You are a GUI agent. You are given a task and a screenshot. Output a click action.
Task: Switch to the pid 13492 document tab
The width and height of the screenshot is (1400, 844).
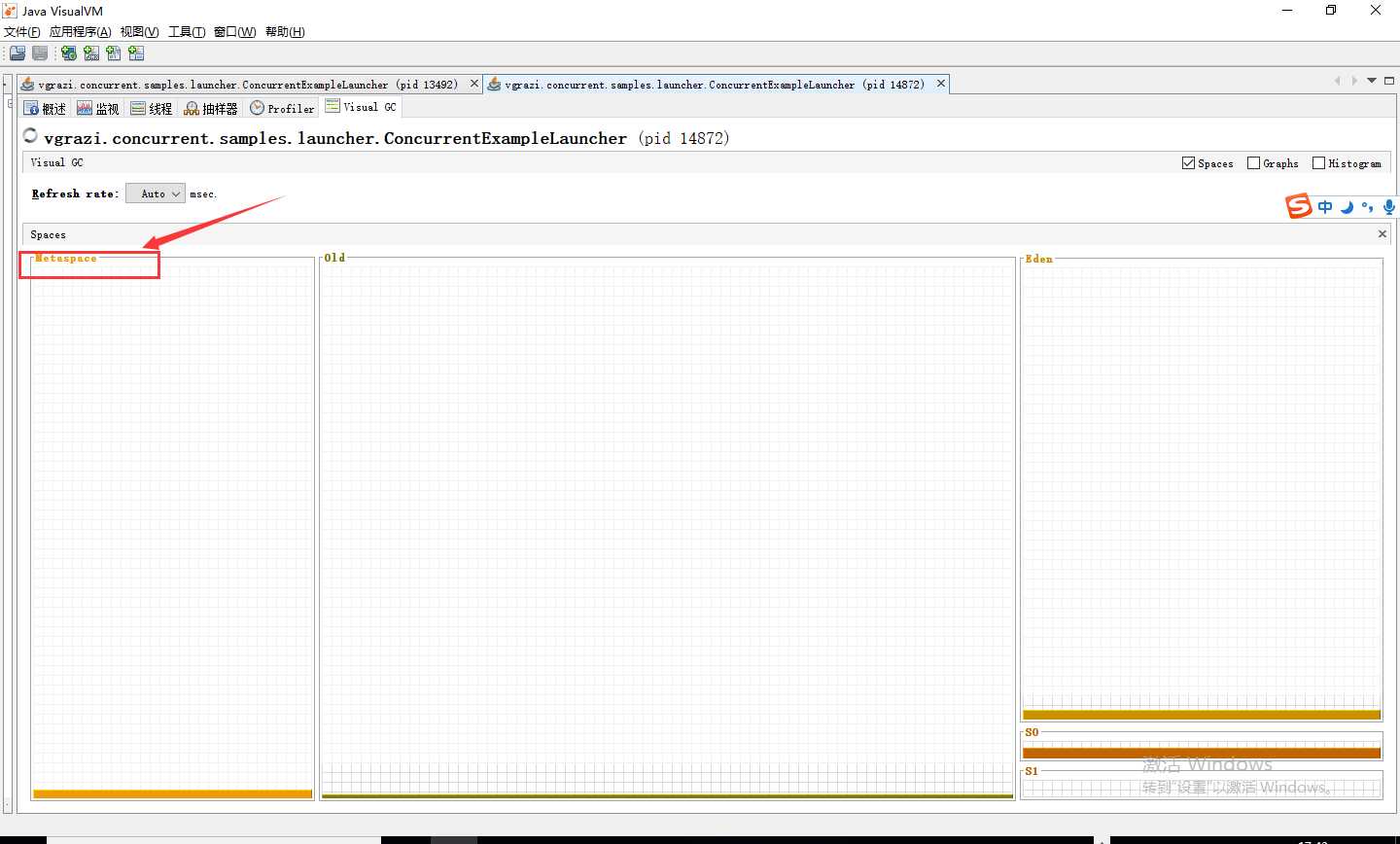click(x=248, y=85)
